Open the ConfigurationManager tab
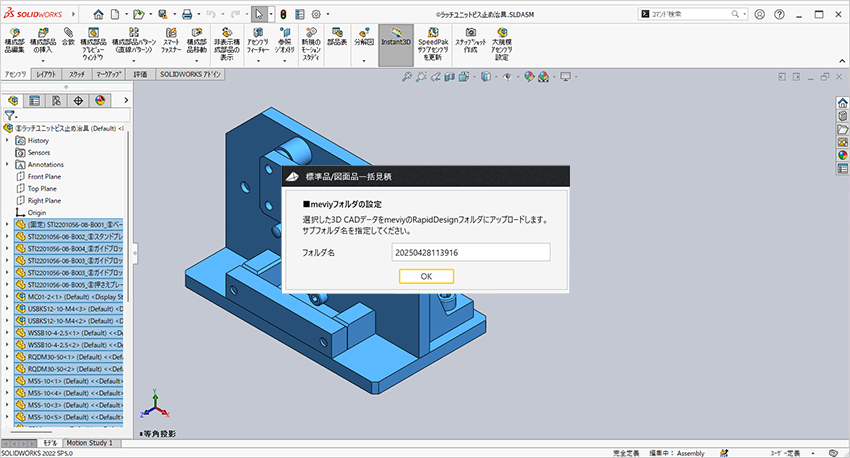The height and width of the screenshot is (458, 850). click(x=56, y=100)
